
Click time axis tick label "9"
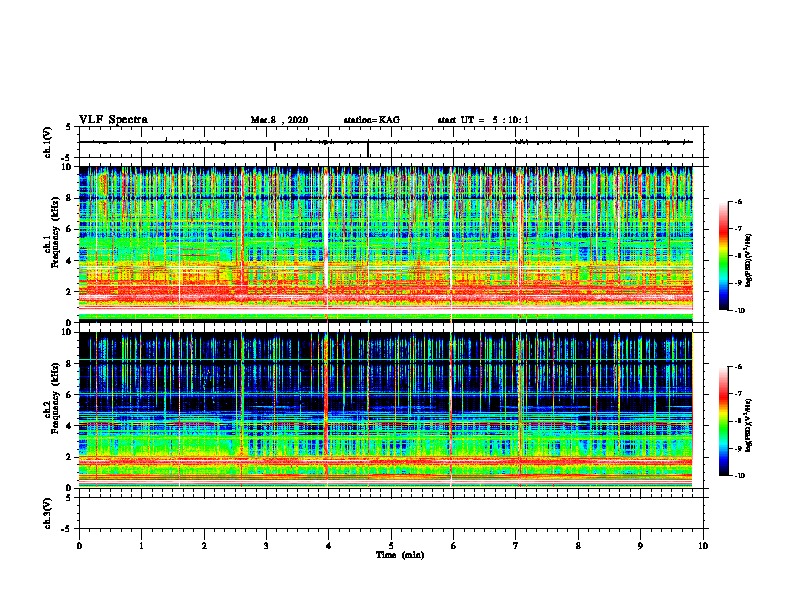point(640,546)
